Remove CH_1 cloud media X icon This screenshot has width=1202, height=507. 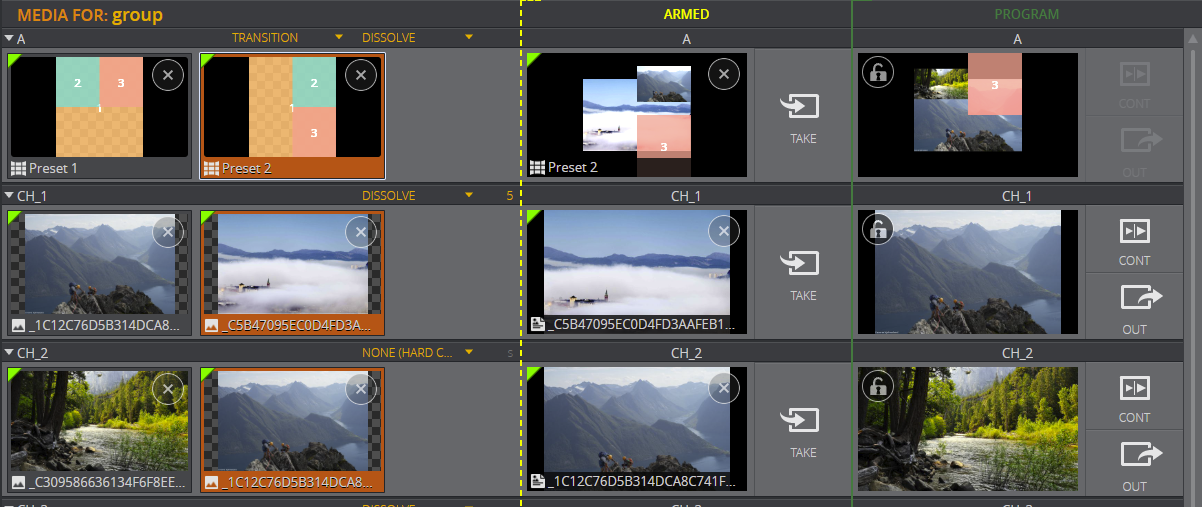361,232
